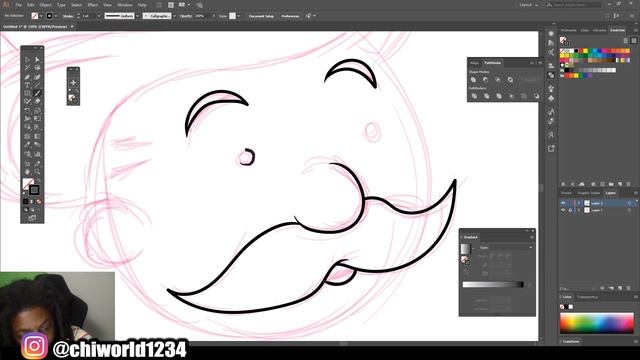This screenshot has width=640, height=360.
Task: Switch to the Swatches tab
Action: [x=617, y=30]
